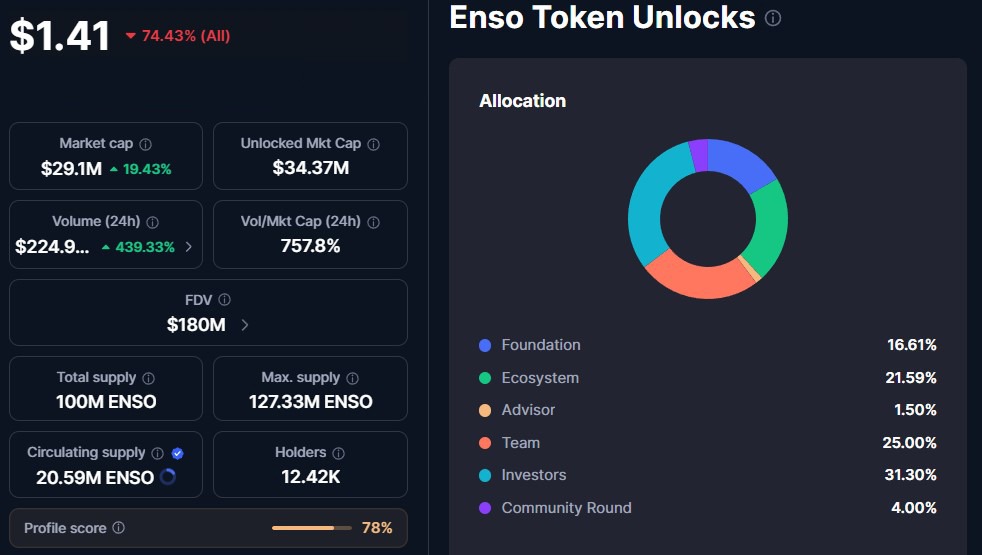982x555 pixels.
Task: Click the Enso Token Unlocks info icon
Action: 773,18
